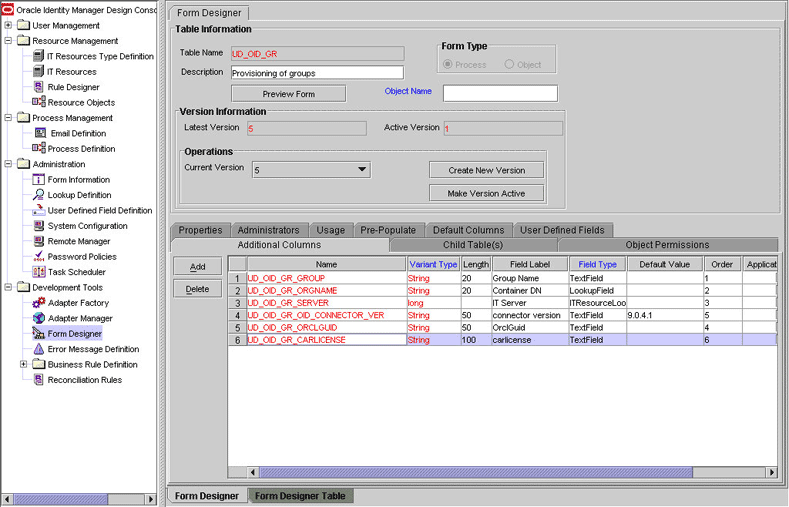Open Rule Designer via its icon
789x507 pixels.
(38, 87)
